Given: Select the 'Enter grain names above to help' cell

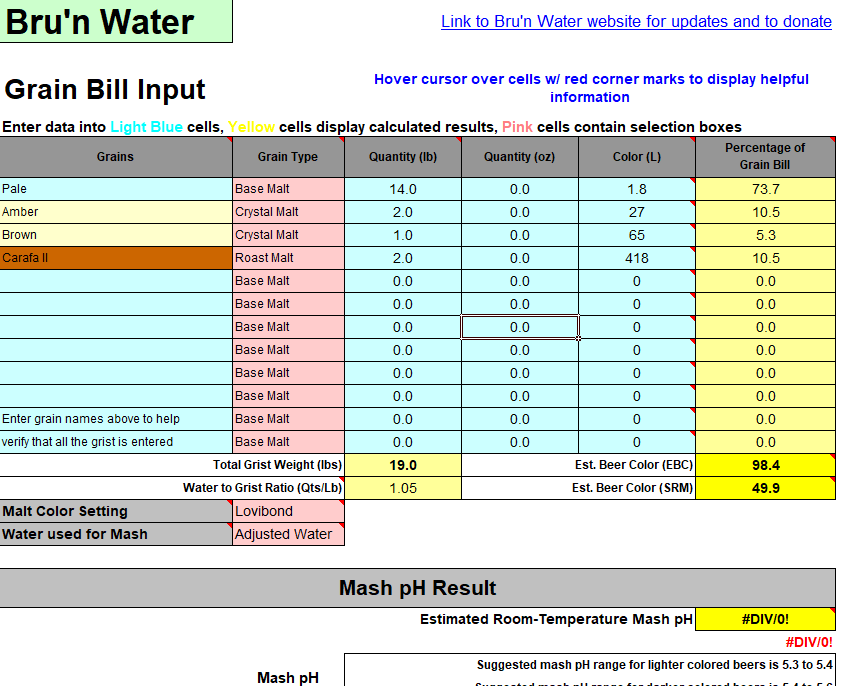Looking at the screenshot, I should [x=116, y=419].
